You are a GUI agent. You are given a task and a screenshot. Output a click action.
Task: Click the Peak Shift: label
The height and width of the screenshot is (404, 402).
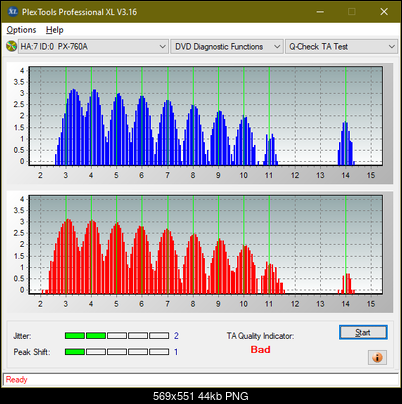[32, 352]
